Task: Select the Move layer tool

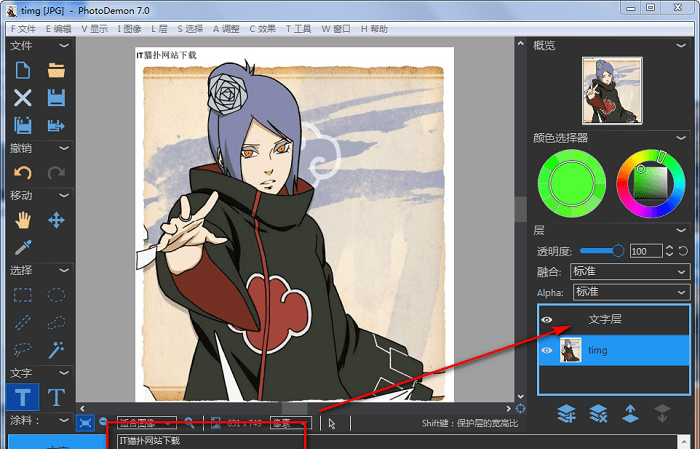Action: (56, 220)
